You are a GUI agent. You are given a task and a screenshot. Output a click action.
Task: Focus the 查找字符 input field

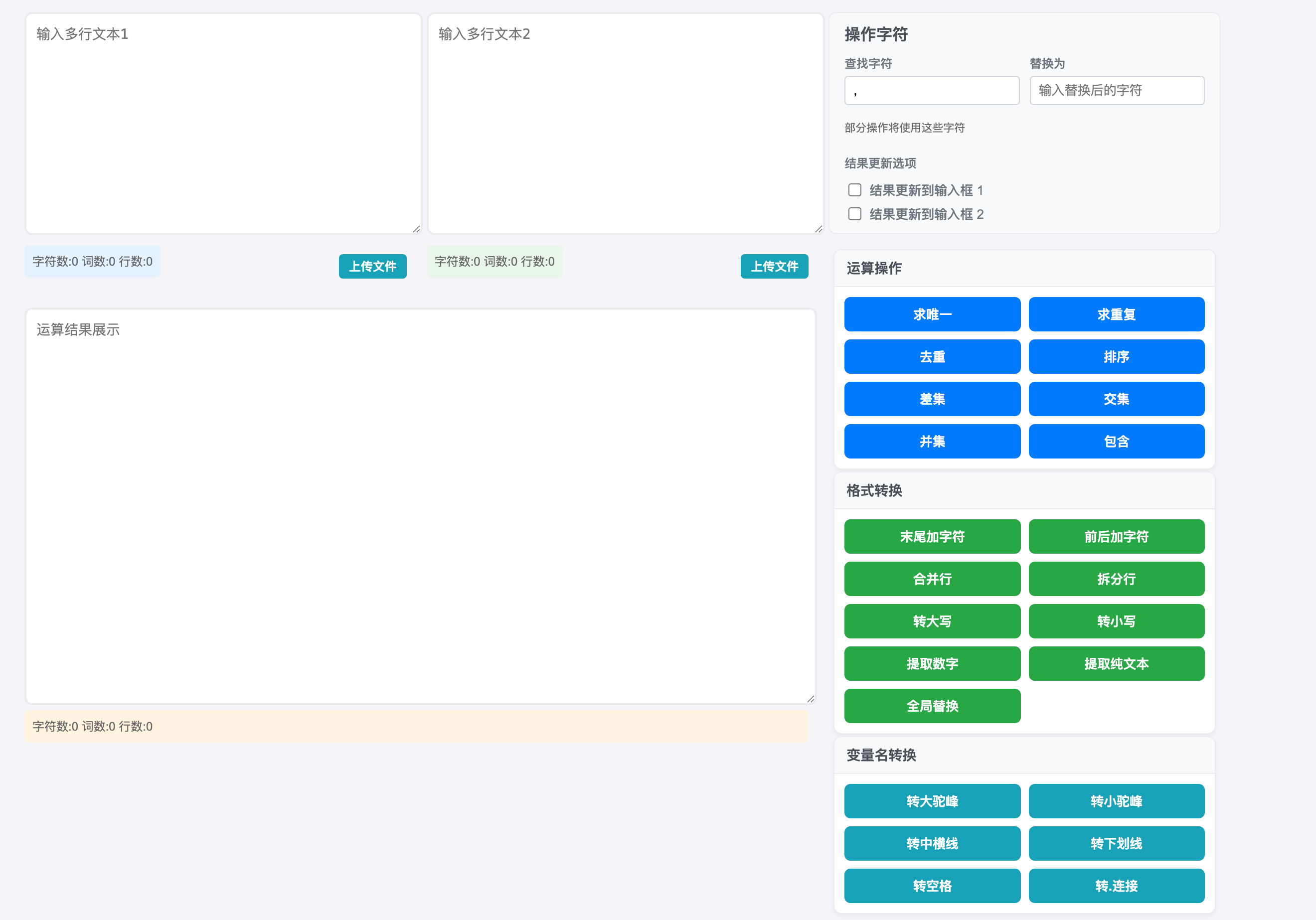931,91
